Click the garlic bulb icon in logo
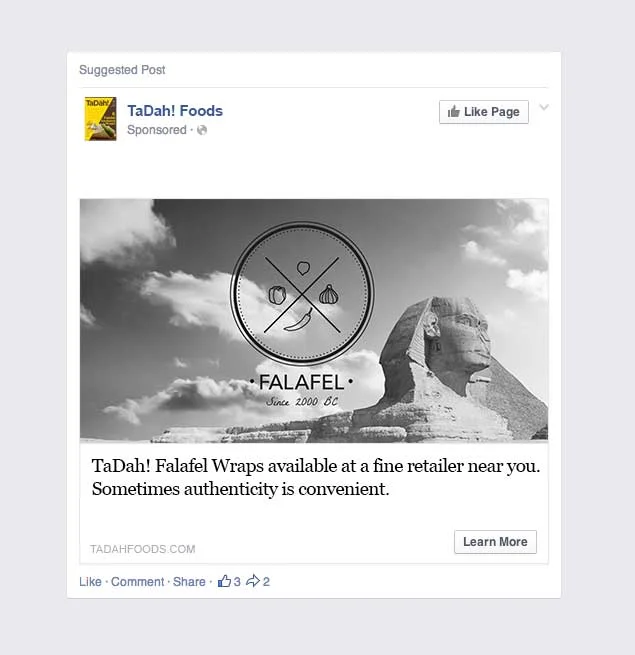 [329, 294]
